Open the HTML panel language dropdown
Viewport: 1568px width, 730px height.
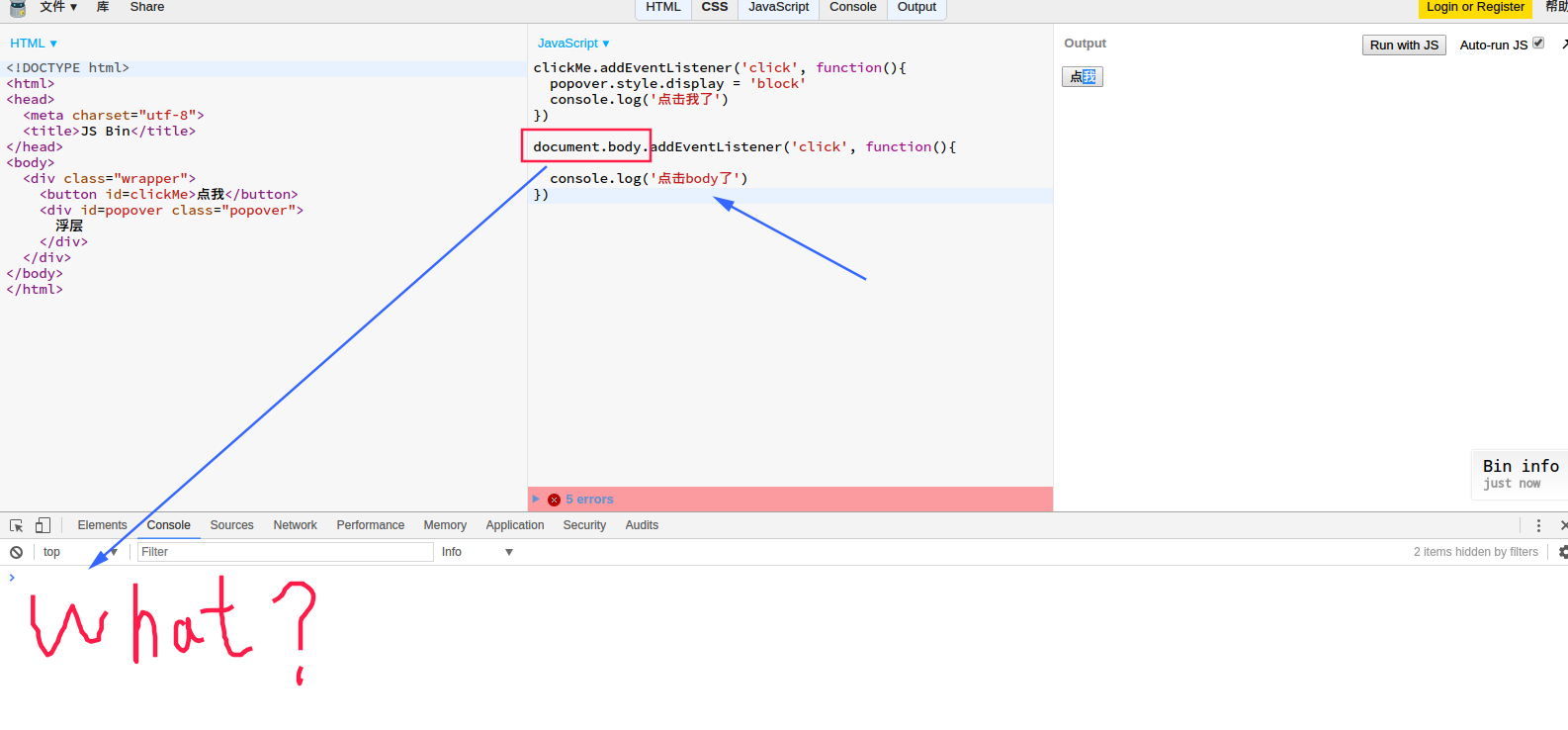pyautogui.click(x=34, y=44)
